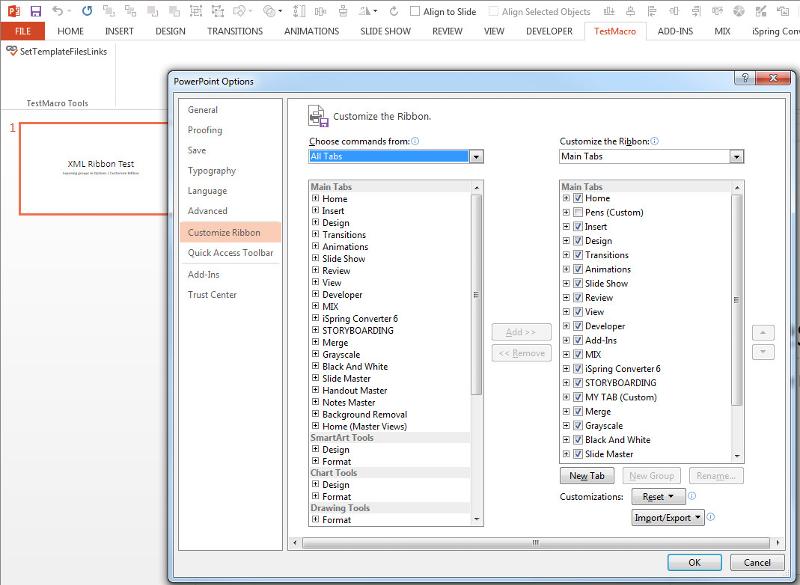Open the Customize the Ribbon dropdown
Viewport: 800px width, 585px height.
pyautogui.click(x=737, y=156)
